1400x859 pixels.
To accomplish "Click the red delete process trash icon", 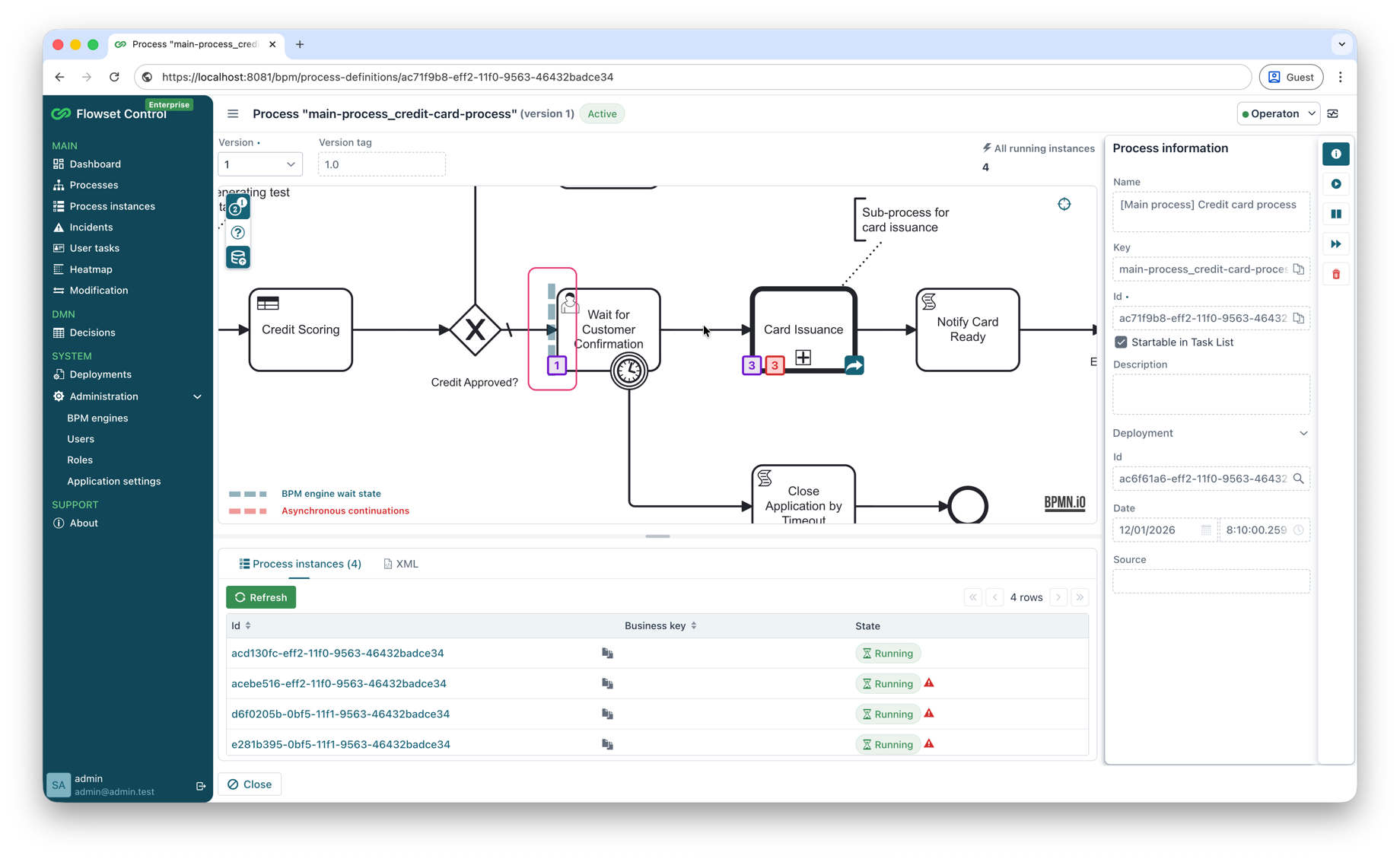I will pyautogui.click(x=1336, y=275).
